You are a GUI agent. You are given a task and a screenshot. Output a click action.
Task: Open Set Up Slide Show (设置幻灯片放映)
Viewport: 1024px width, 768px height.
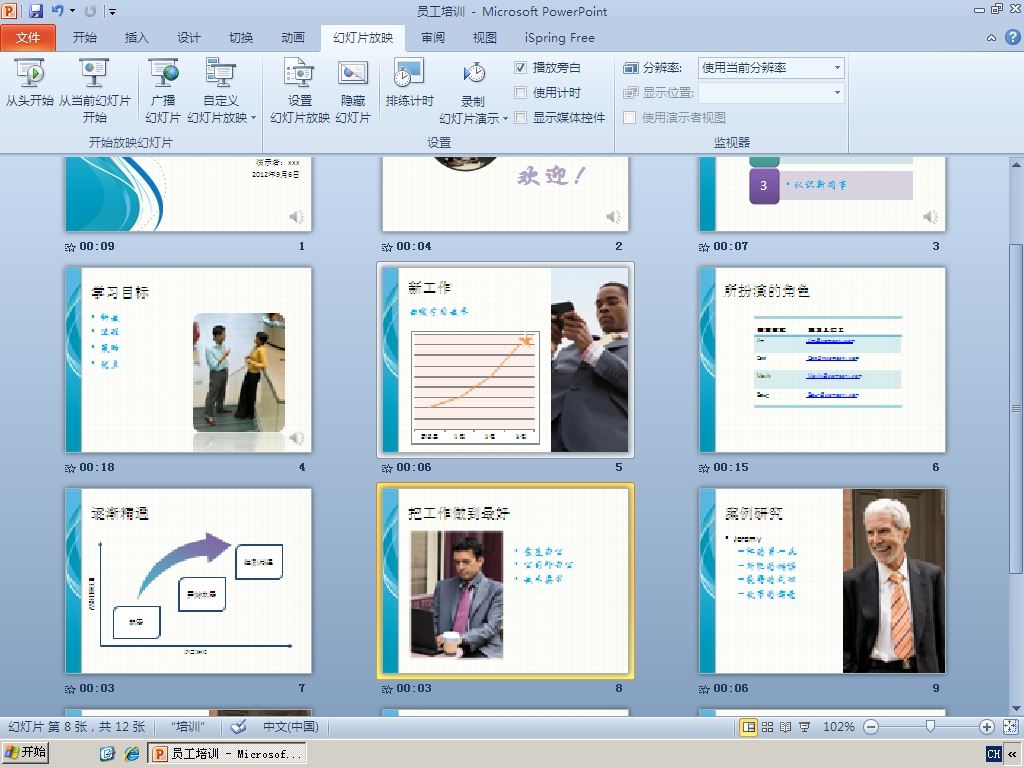(300, 91)
